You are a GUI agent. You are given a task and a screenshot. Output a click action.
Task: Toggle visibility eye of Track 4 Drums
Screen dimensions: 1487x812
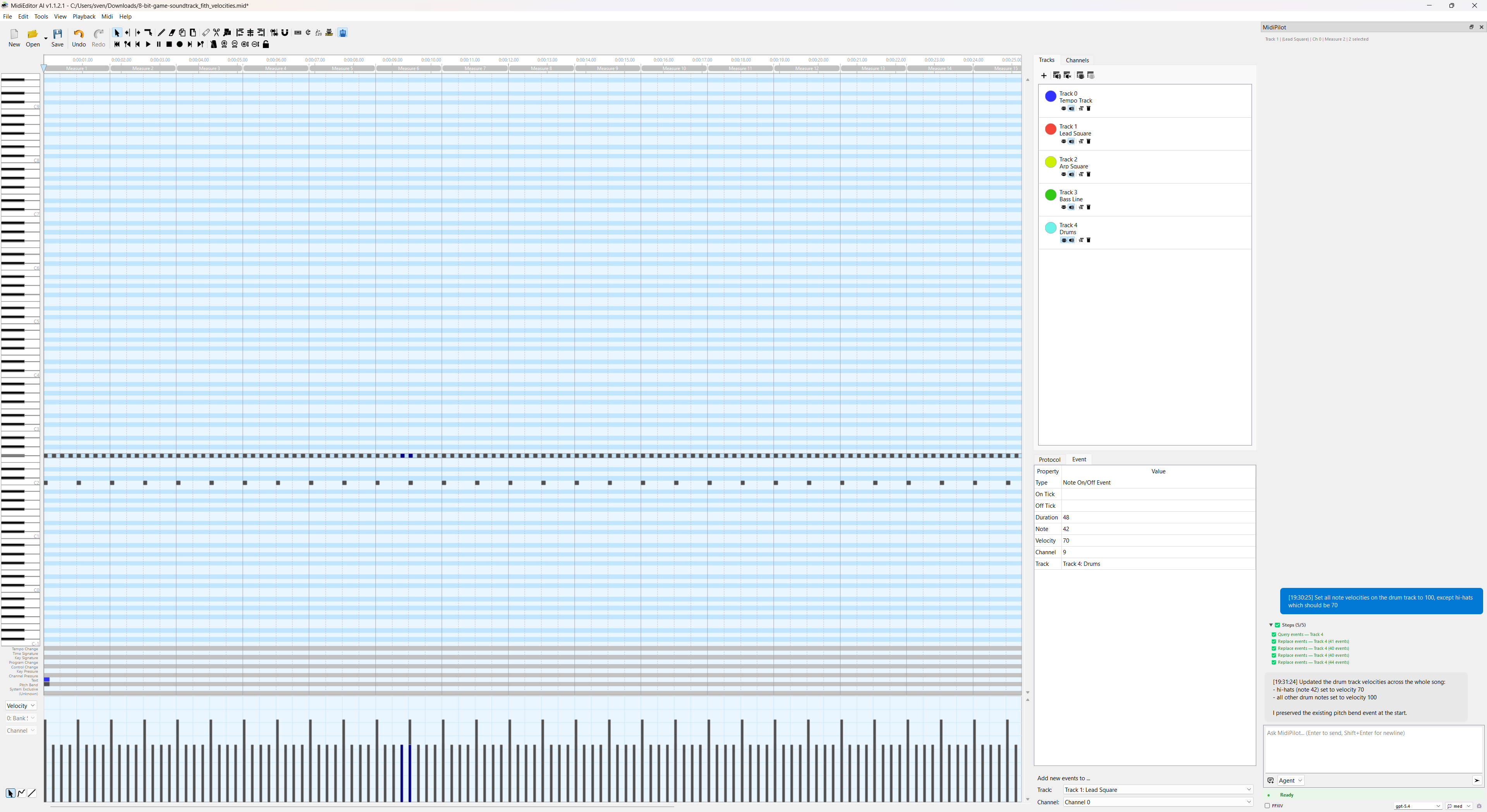click(1063, 240)
